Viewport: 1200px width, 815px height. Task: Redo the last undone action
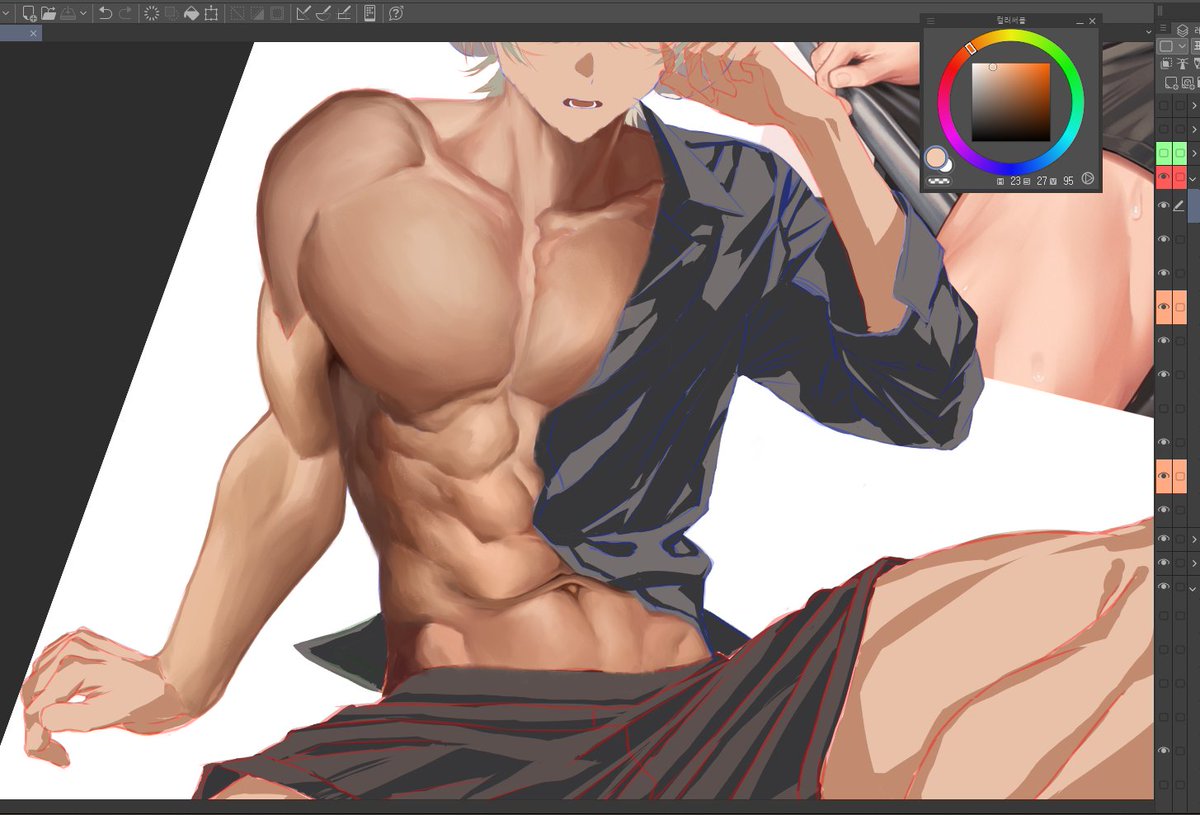click(x=125, y=13)
